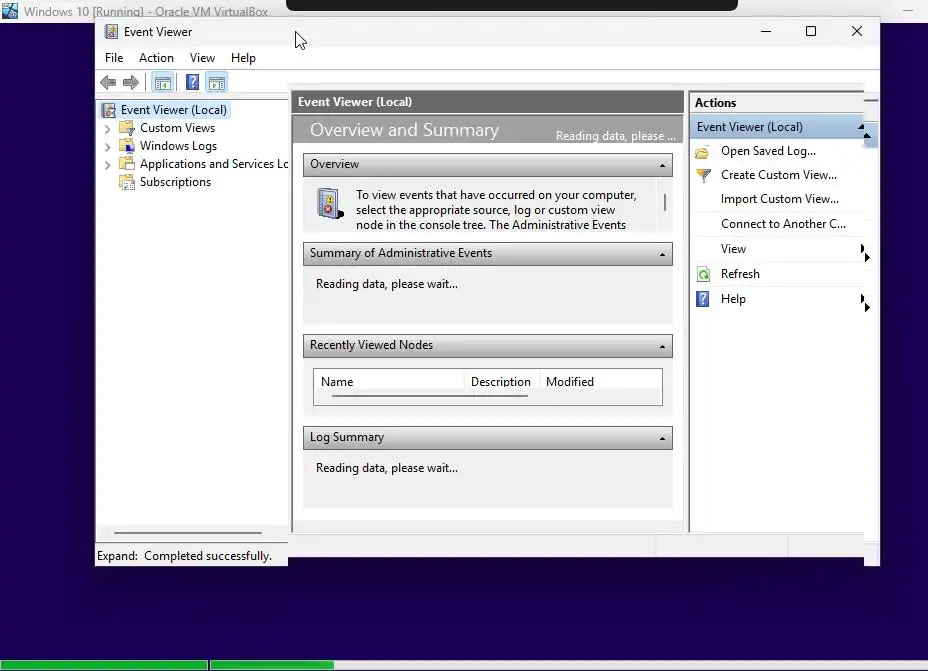Viewport: 928px width, 671px height.
Task: Expand Applications and Services Logs node
Action: [x=107, y=165]
